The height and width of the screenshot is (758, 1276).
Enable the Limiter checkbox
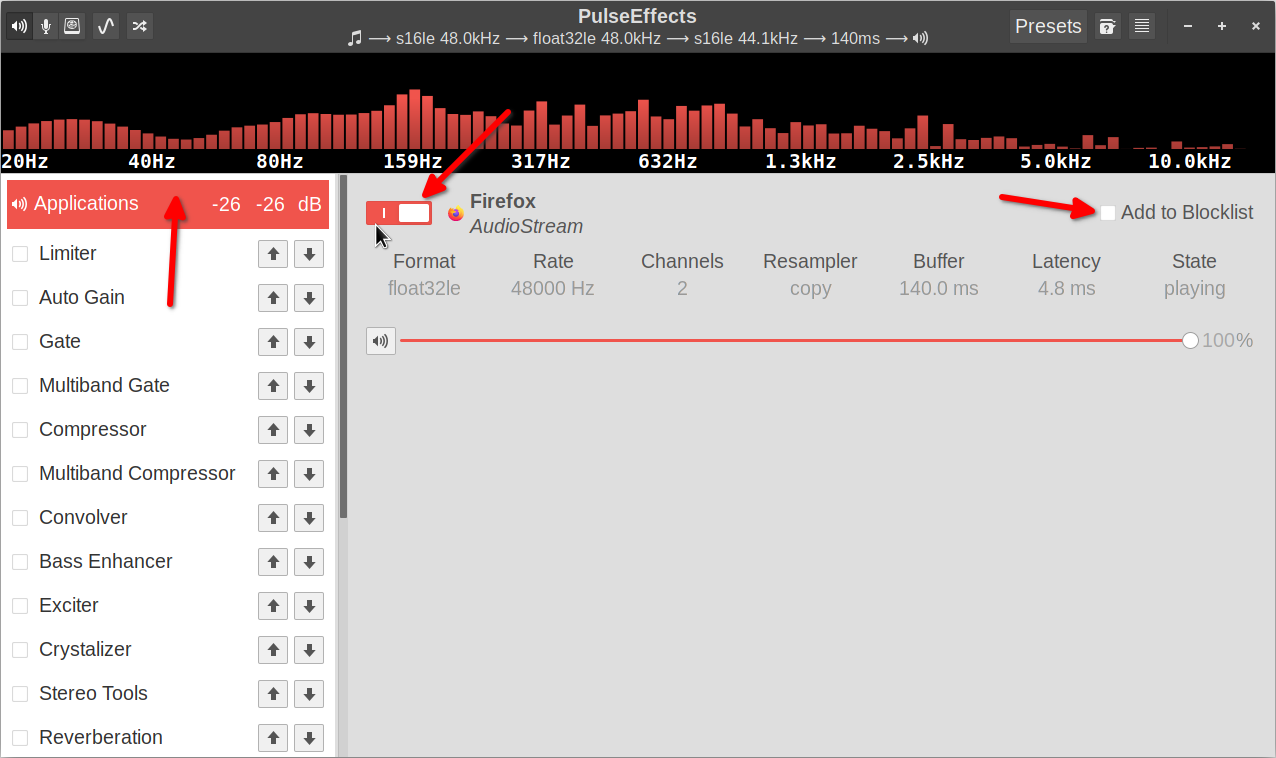click(20, 254)
